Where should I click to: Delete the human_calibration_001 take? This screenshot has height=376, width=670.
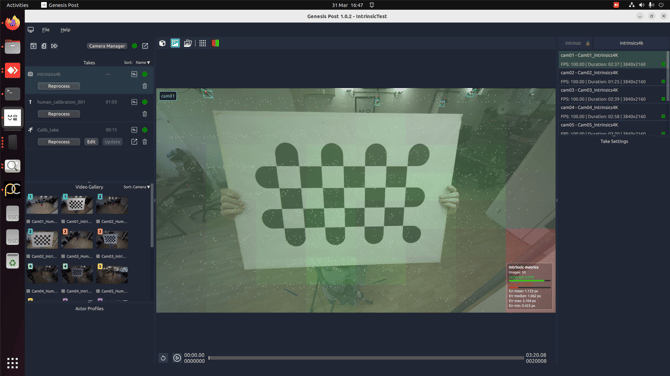click(145, 114)
